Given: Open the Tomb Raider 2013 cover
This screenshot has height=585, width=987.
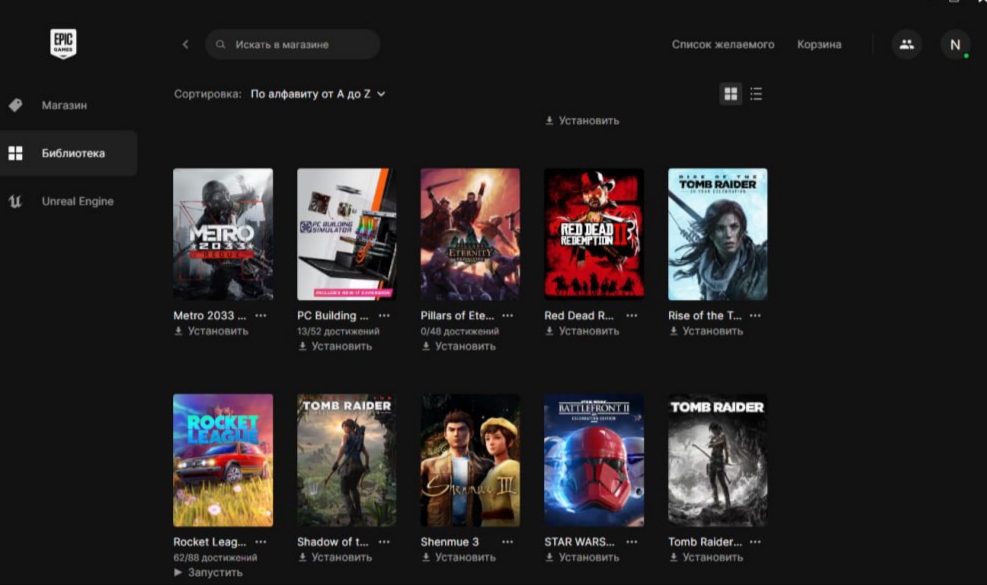Looking at the screenshot, I should (718, 460).
